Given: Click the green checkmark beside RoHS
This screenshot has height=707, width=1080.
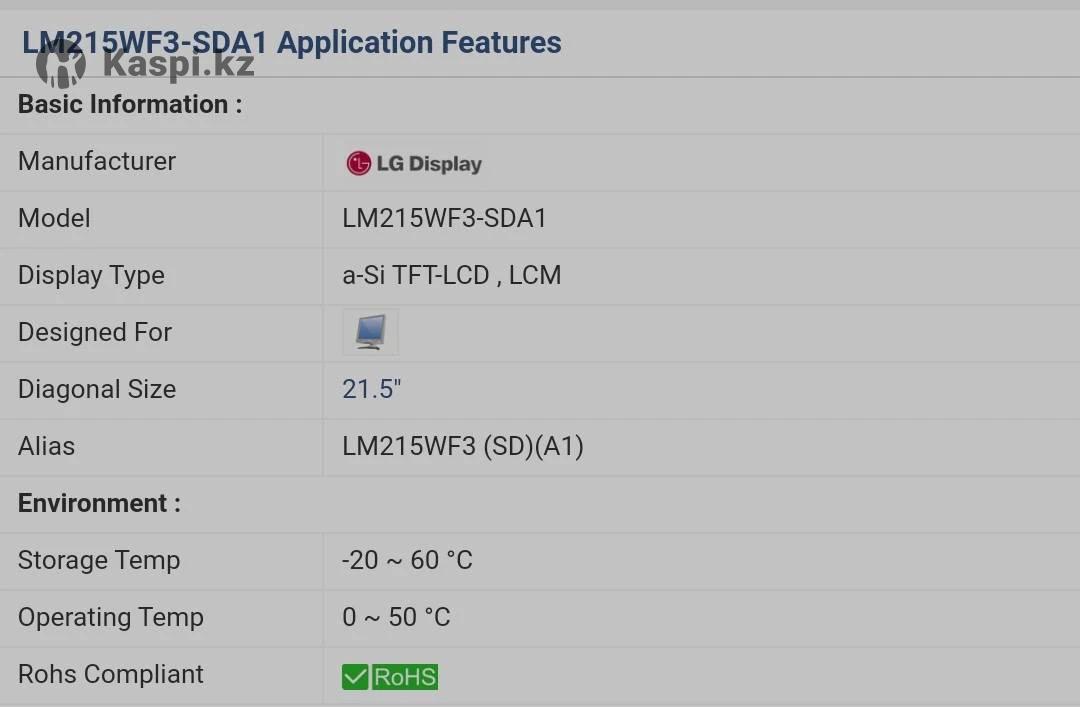Looking at the screenshot, I should point(355,677).
